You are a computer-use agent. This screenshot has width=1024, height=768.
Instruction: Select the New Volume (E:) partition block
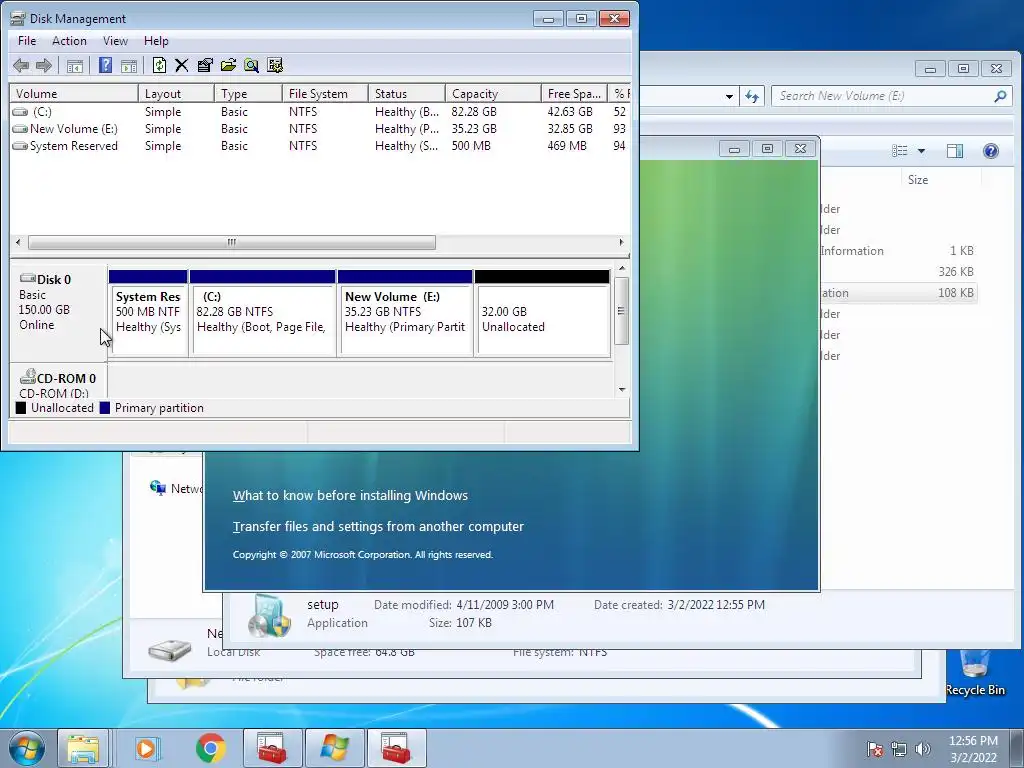406,313
